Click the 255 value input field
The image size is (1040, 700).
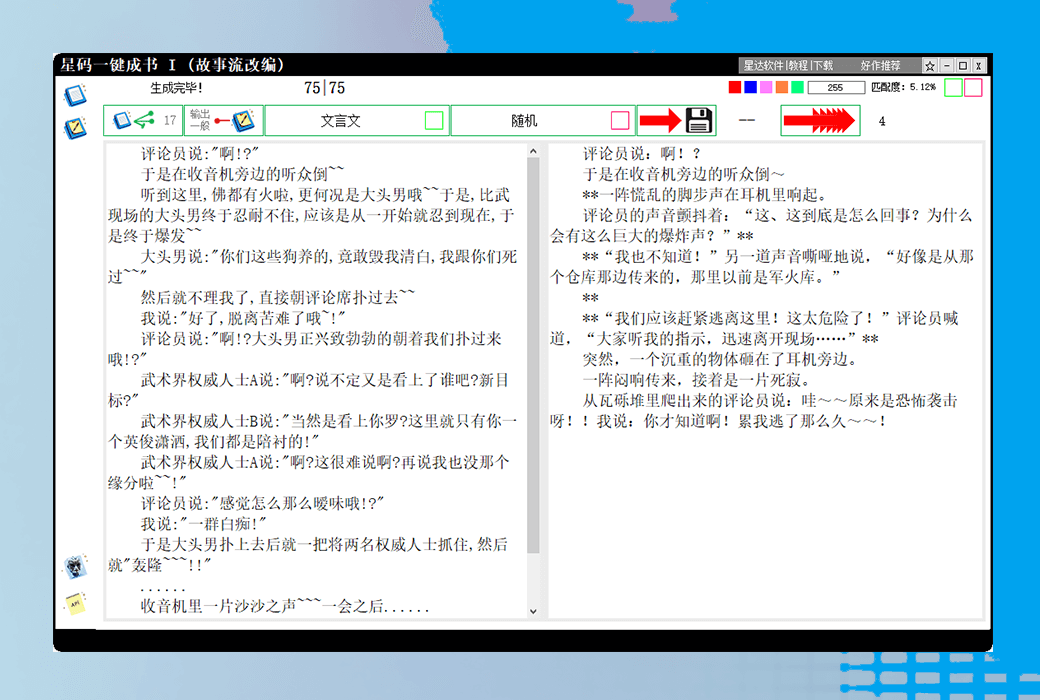(836, 88)
